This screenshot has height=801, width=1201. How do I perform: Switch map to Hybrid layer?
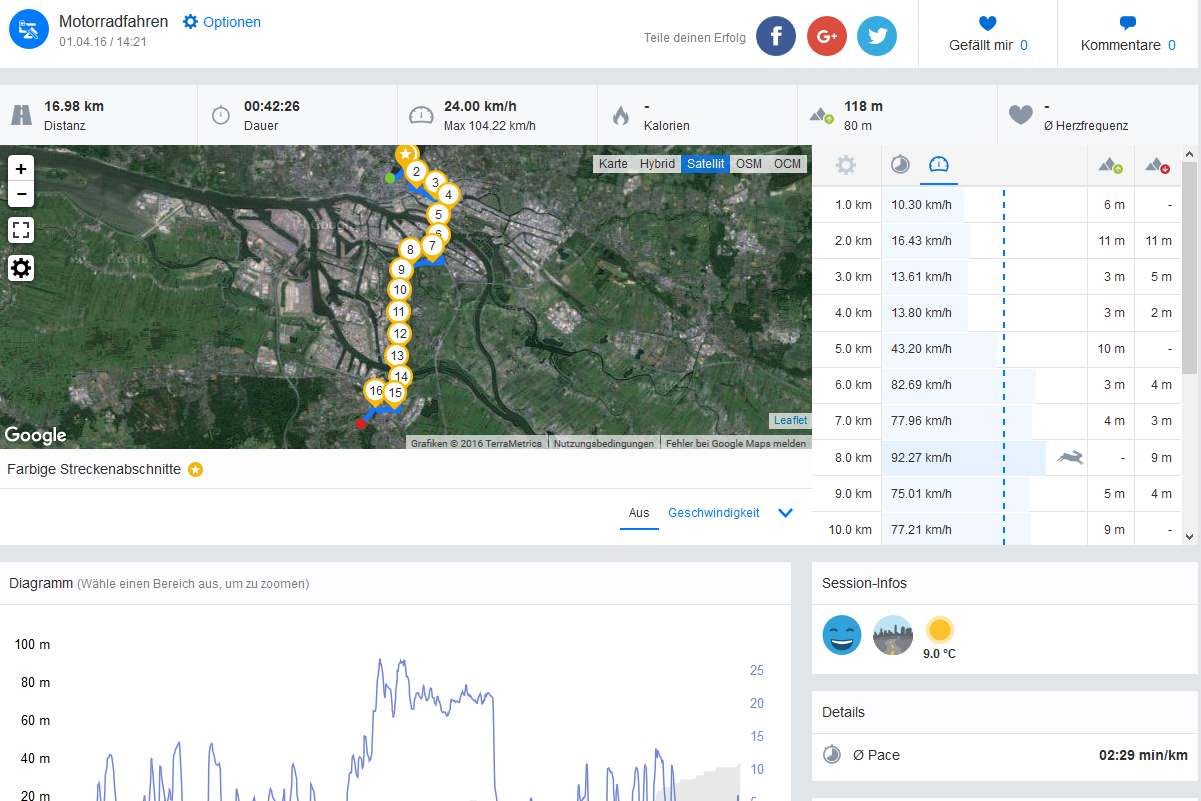click(657, 164)
